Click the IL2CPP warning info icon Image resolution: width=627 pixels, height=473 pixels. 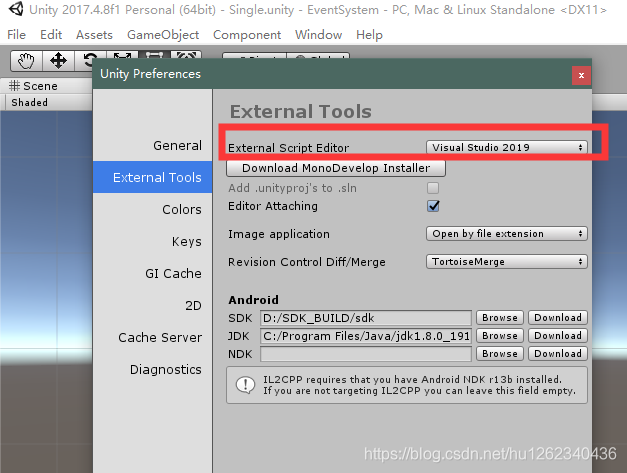(245, 385)
